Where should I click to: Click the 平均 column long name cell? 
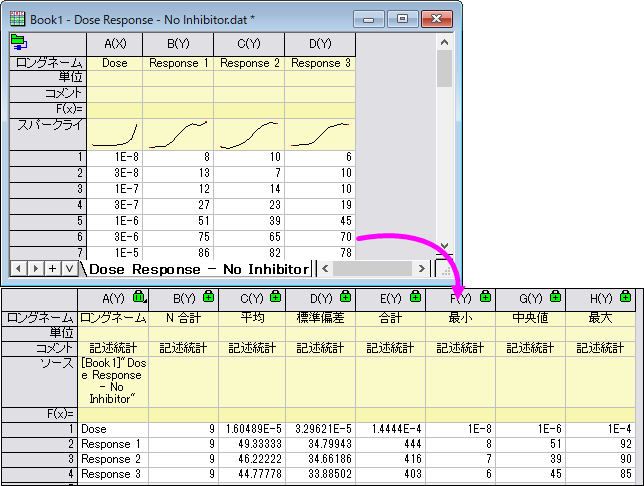[x=252, y=318]
